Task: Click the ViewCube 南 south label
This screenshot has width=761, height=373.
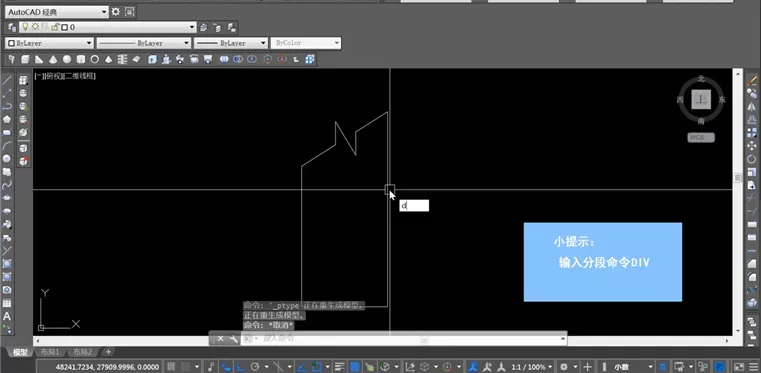Action: (701, 121)
